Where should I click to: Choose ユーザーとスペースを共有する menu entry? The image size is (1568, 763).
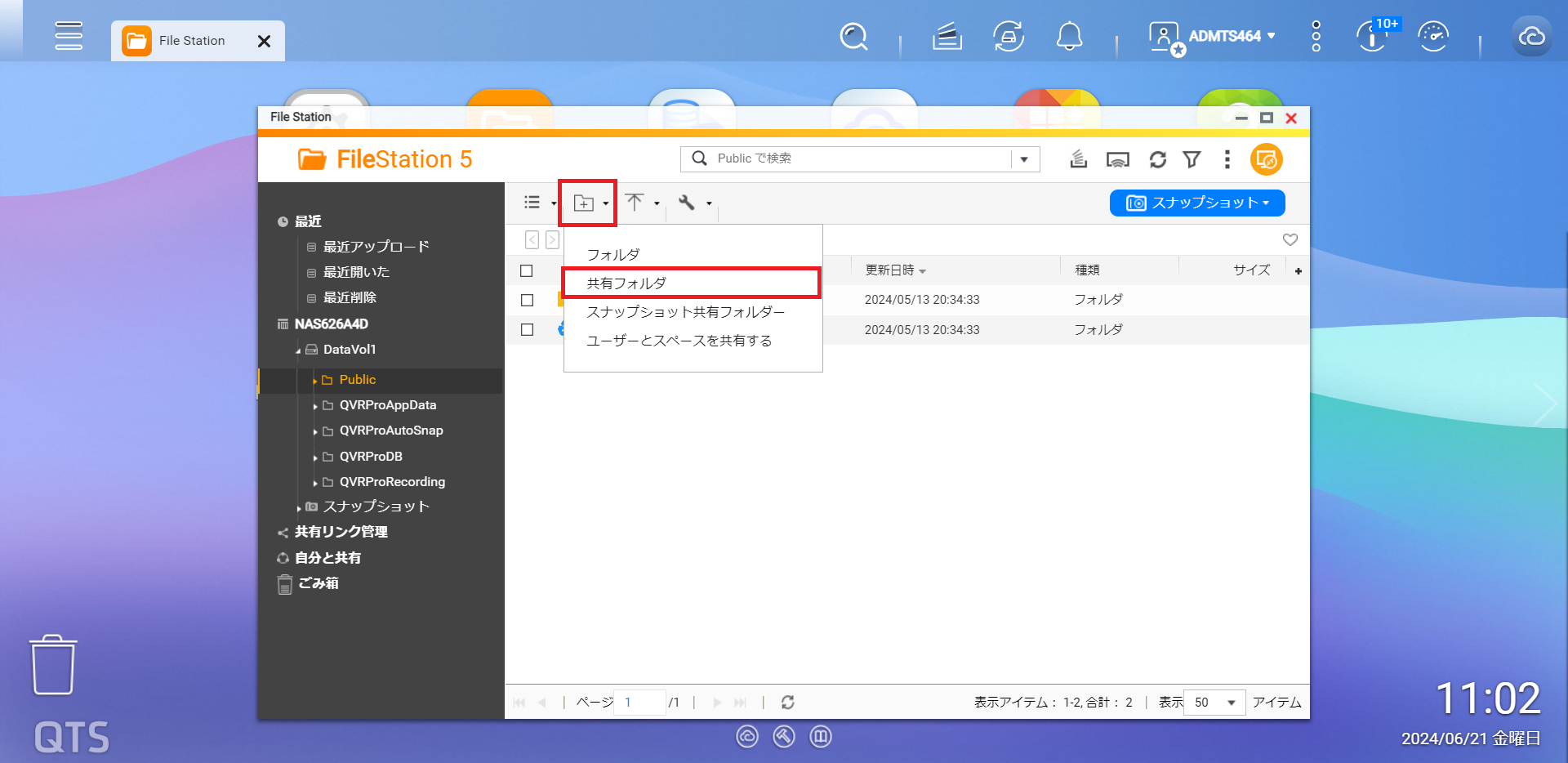pos(693,341)
